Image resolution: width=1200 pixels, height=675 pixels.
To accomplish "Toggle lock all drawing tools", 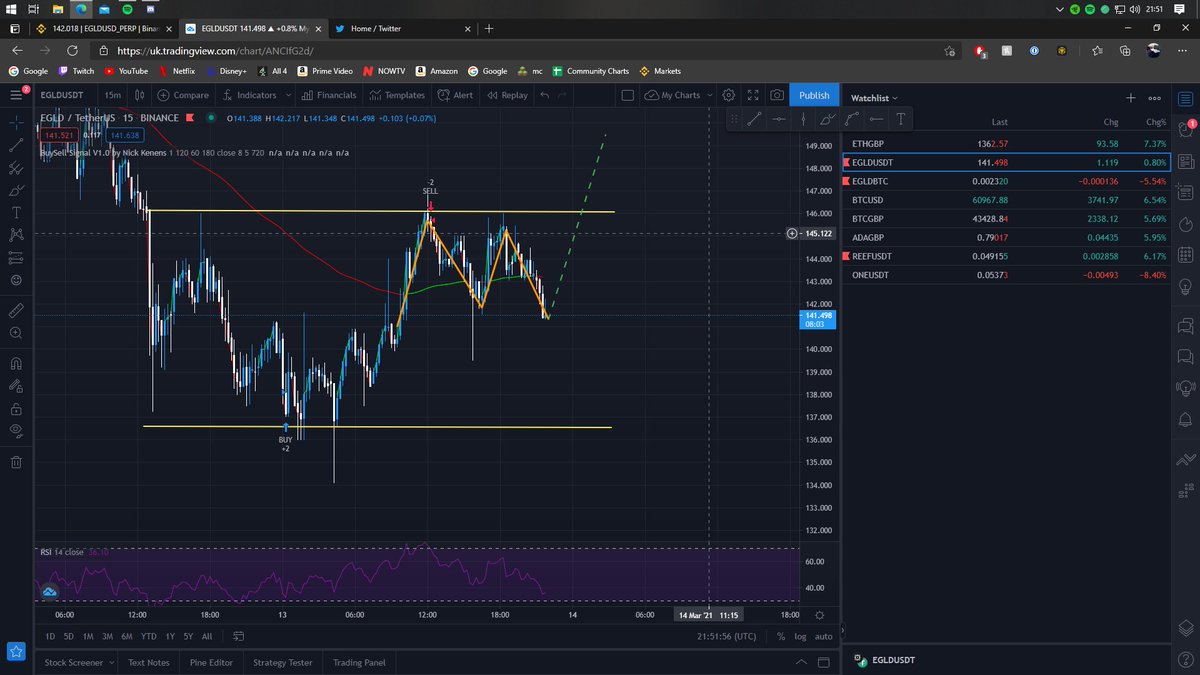I will [x=16, y=409].
